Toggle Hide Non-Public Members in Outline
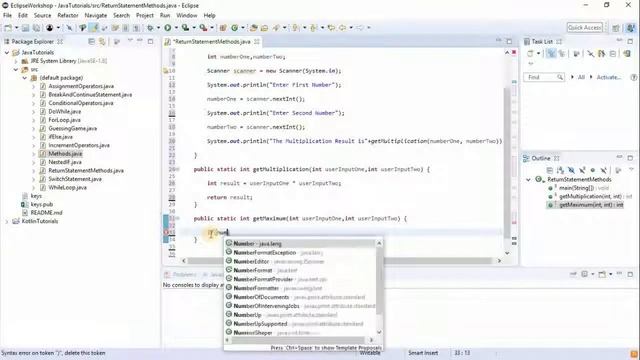 pyautogui.click(x=593, y=170)
